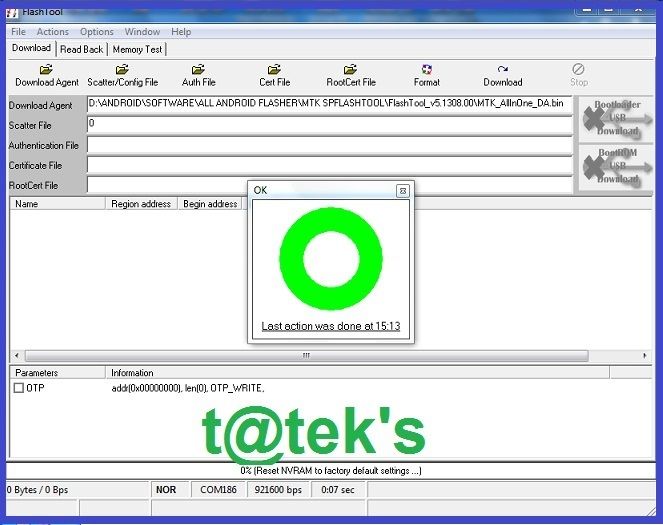Click the BootROM USB Download button
Viewport: 663px width, 525px height.
coord(616,167)
